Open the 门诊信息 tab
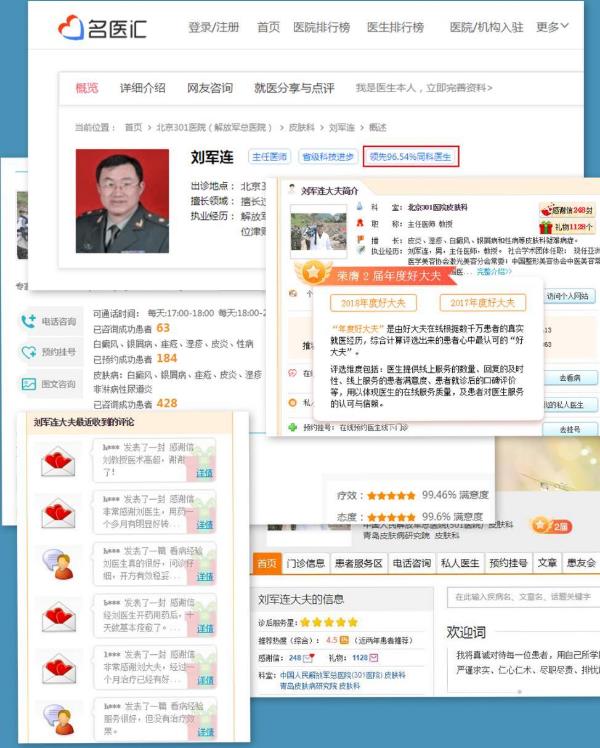The height and width of the screenshot is (748, 600). [x=306, y=563]
